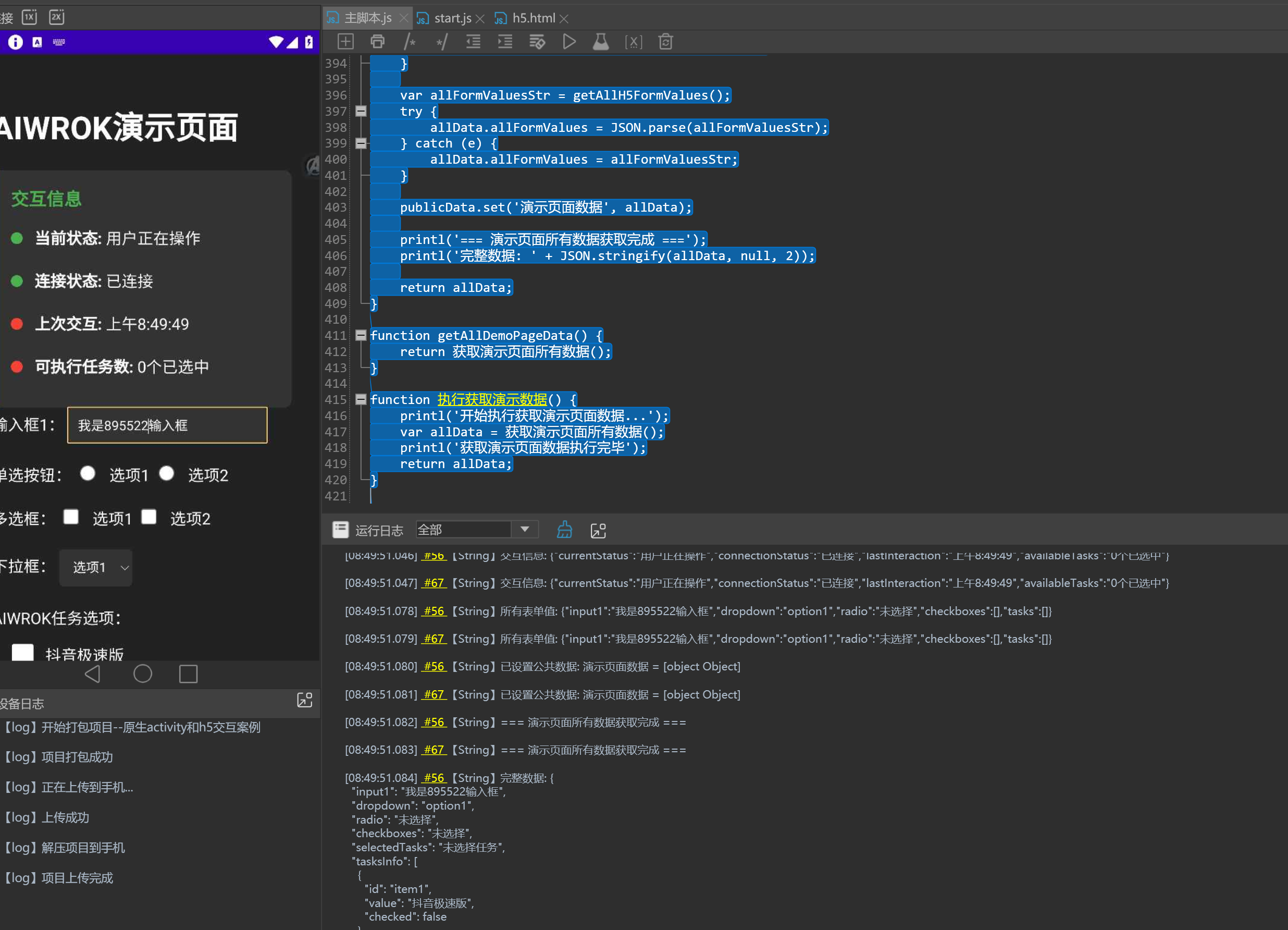This screenshot has width=1288, height=930.
Task: Click the trash refresh icon in toolbar
Action: click(665, 42)
